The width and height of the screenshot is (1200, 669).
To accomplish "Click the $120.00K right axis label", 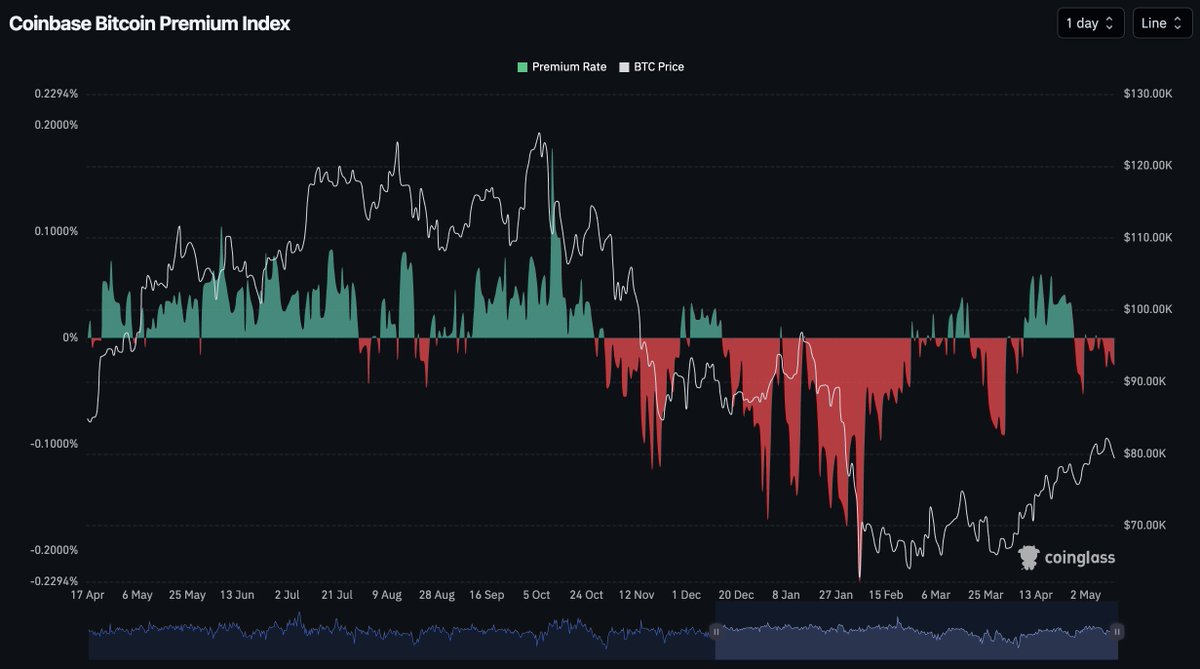I will (1146, 166).
